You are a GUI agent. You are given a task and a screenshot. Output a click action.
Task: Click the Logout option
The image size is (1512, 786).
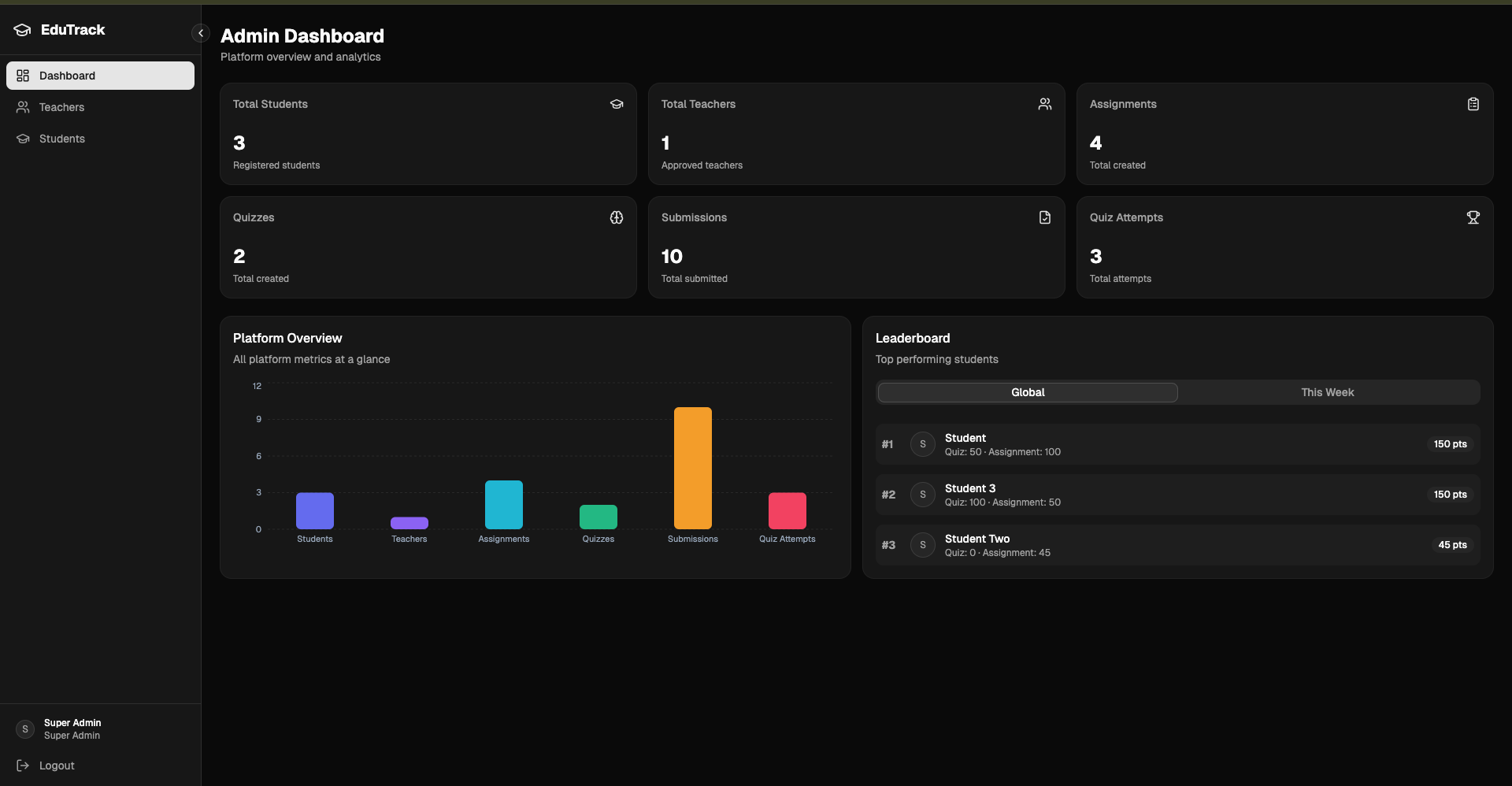pyautogui.click(x=57, y=766)
